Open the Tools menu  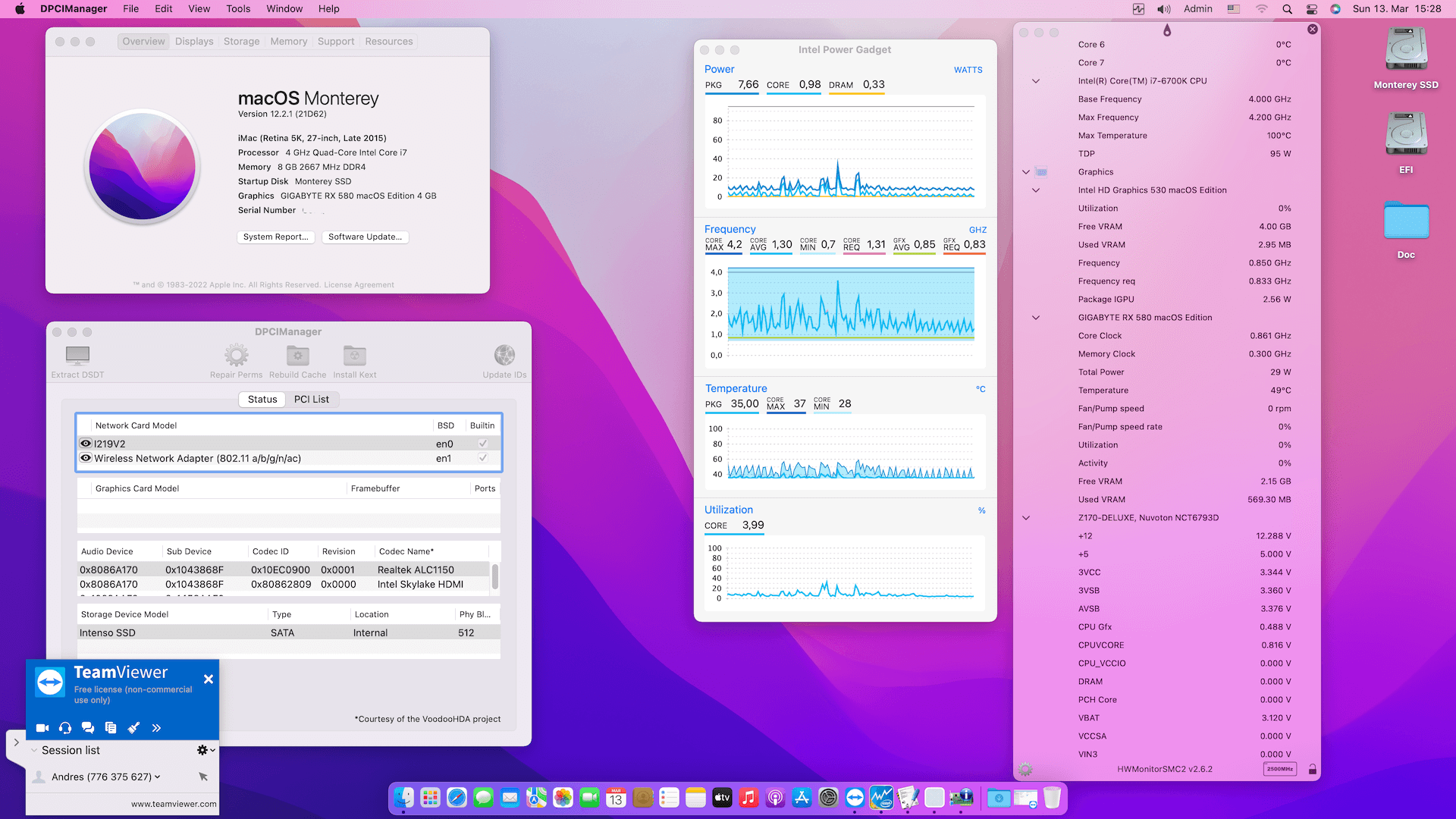pos(237,8)
